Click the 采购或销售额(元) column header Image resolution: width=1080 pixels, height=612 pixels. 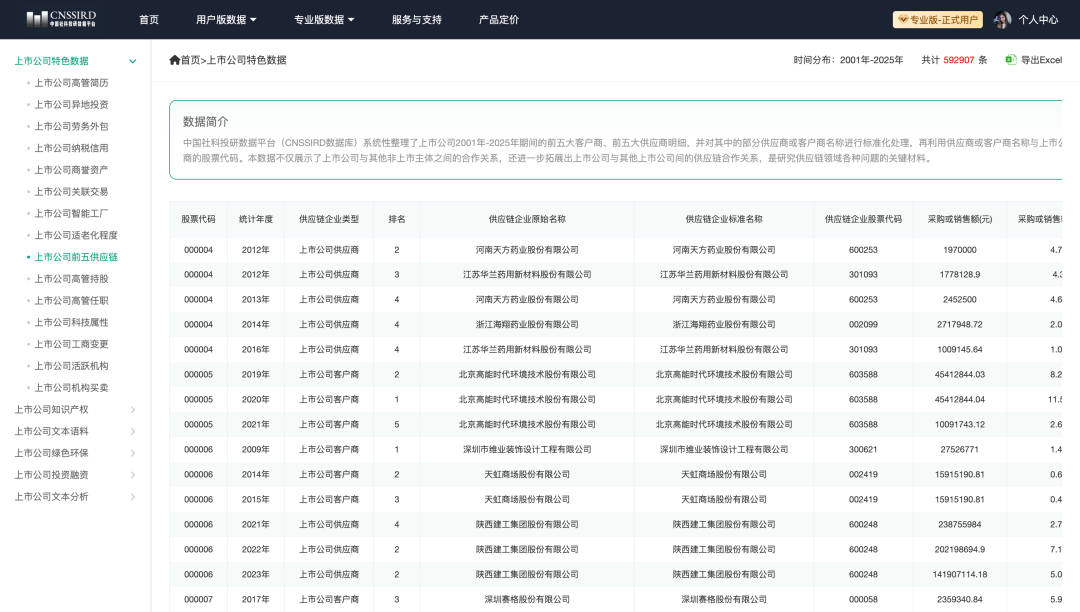[959, 219]
